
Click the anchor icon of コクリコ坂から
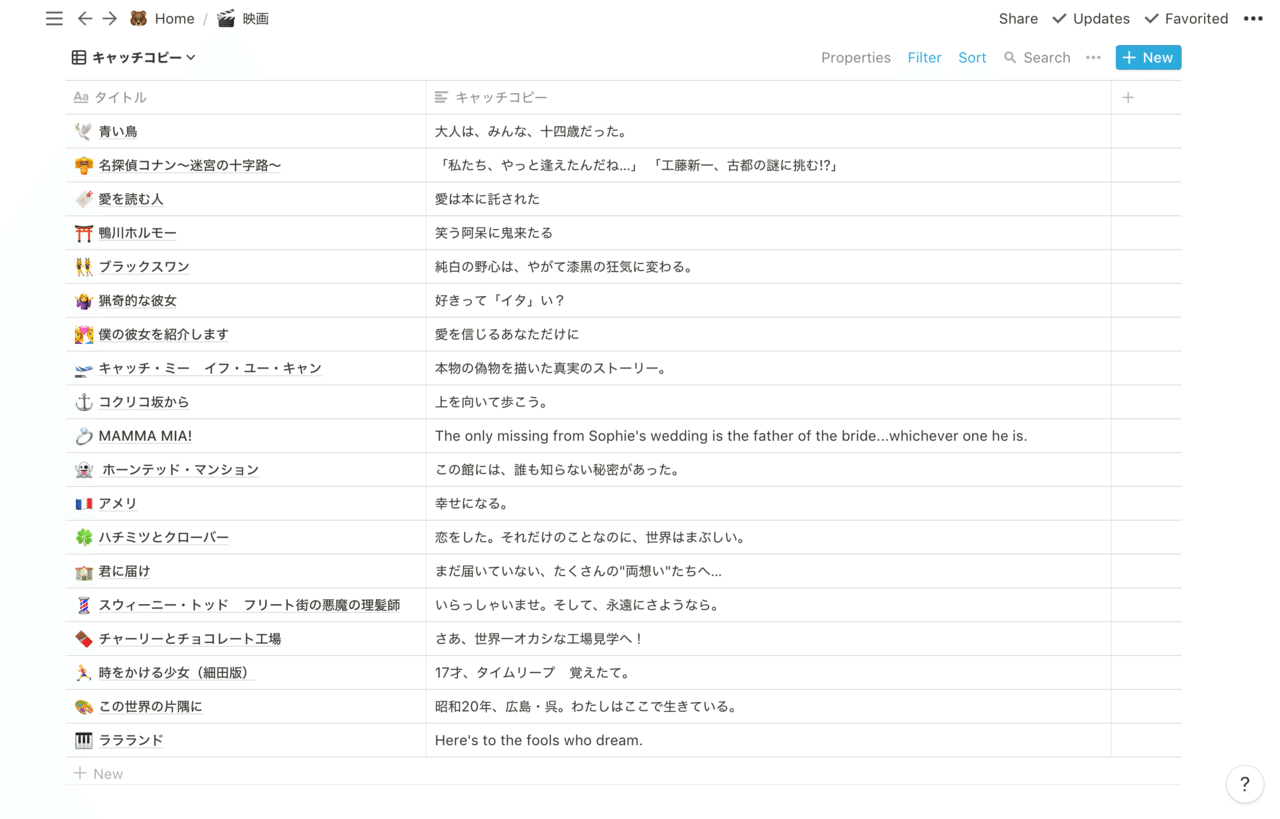[x=84, y=402]
